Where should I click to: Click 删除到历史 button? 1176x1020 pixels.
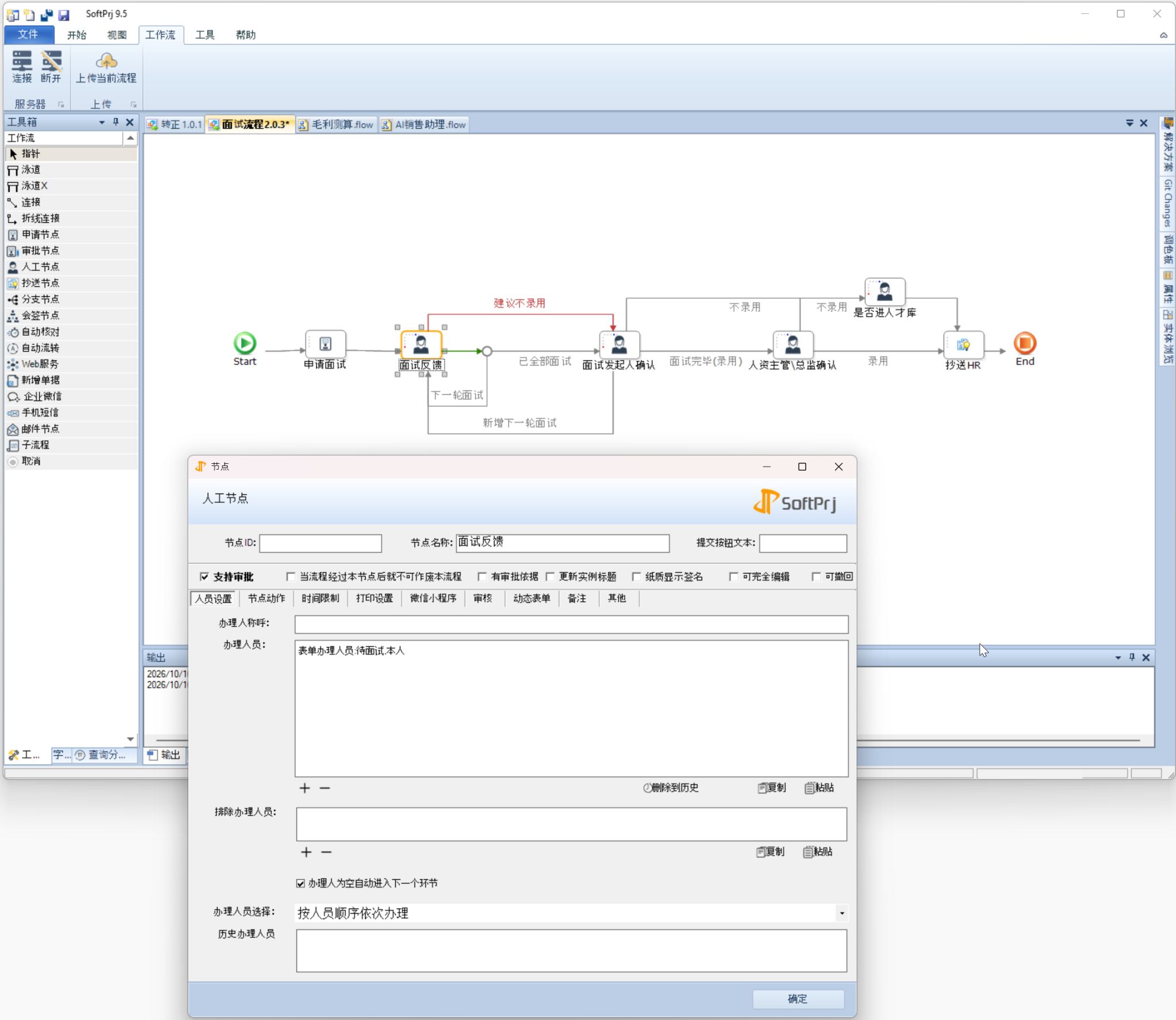coord(671,788)
